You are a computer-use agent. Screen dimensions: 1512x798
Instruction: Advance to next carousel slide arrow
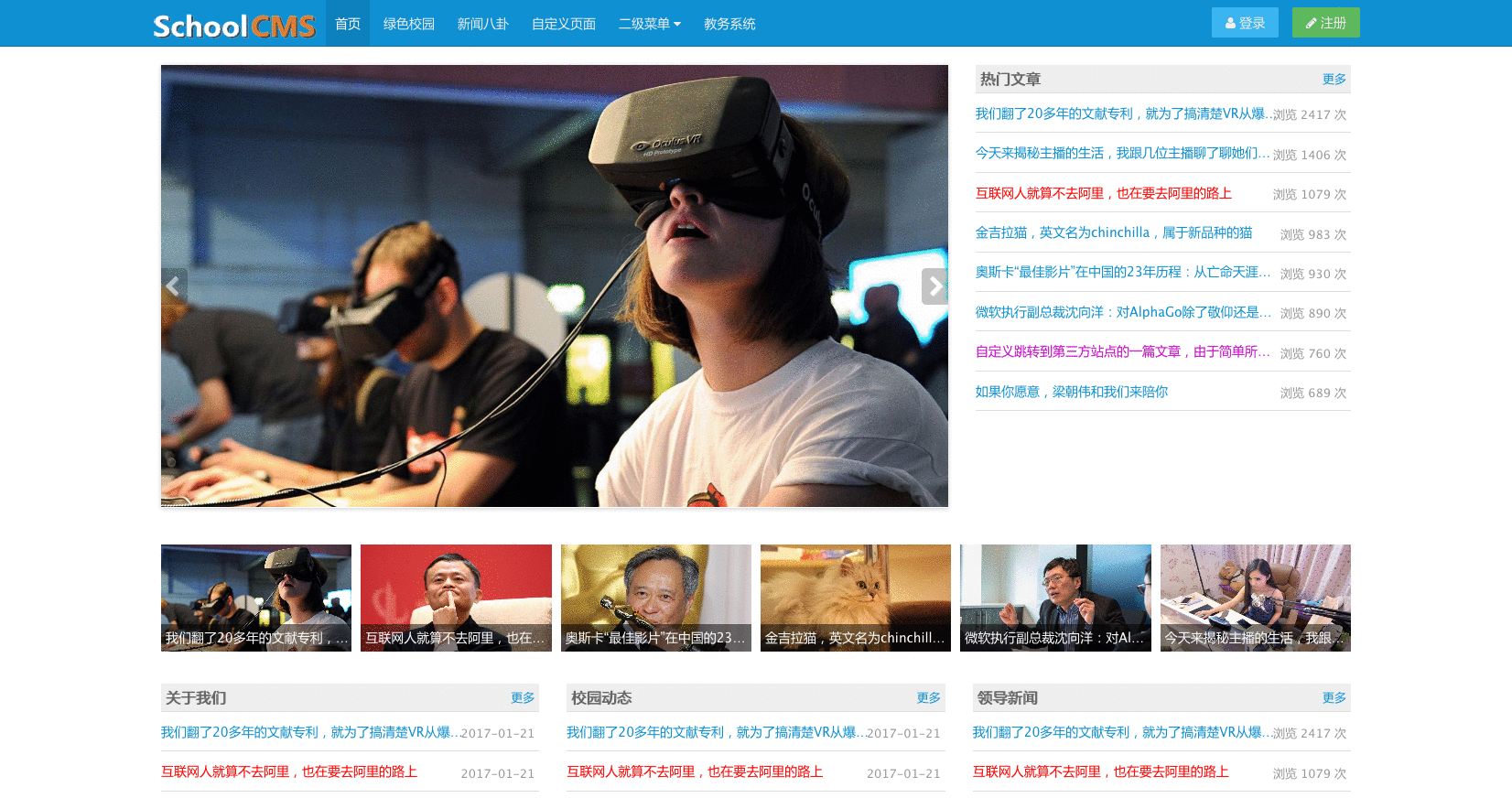coord(934,286)
